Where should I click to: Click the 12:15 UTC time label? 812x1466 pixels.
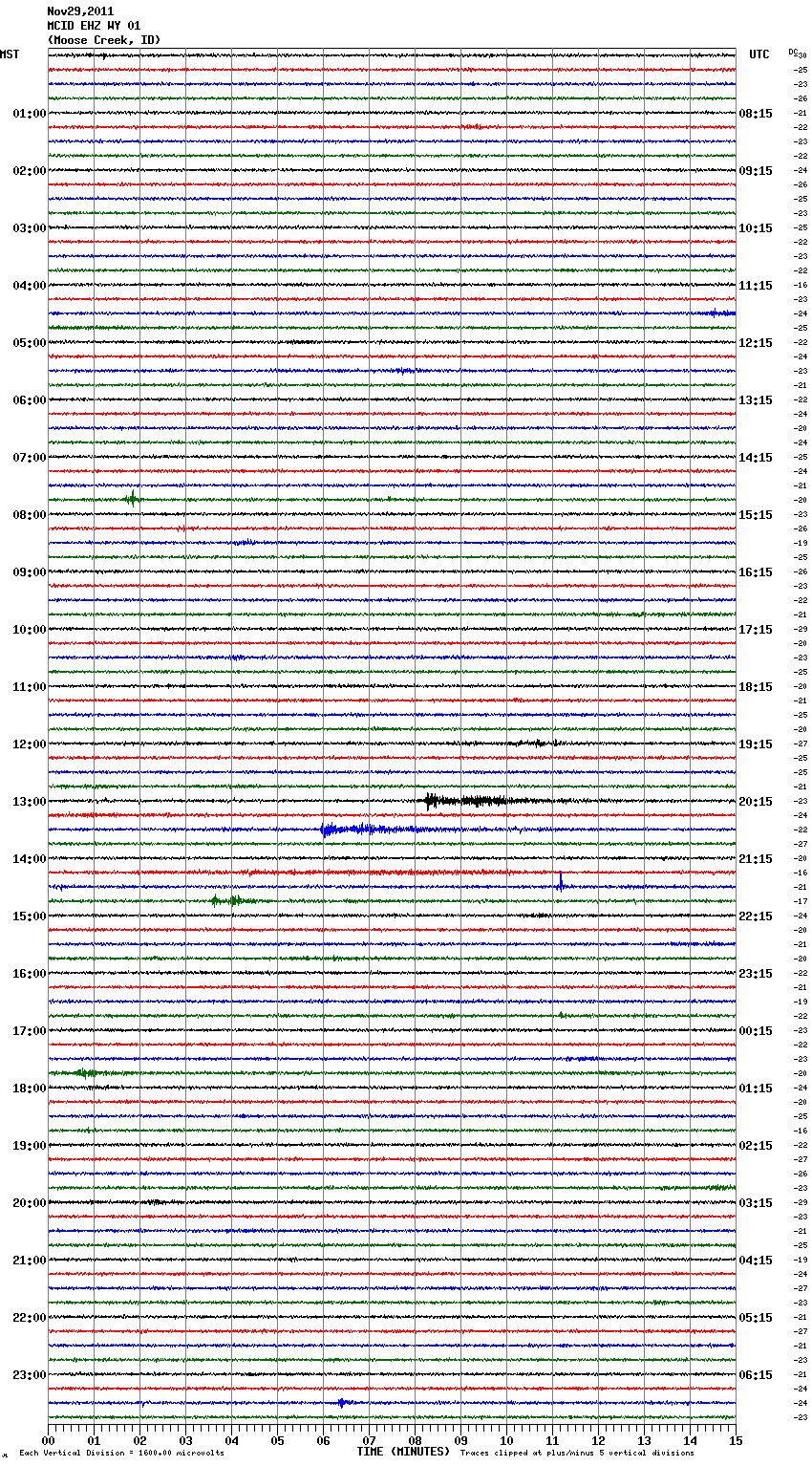[756, 343]
